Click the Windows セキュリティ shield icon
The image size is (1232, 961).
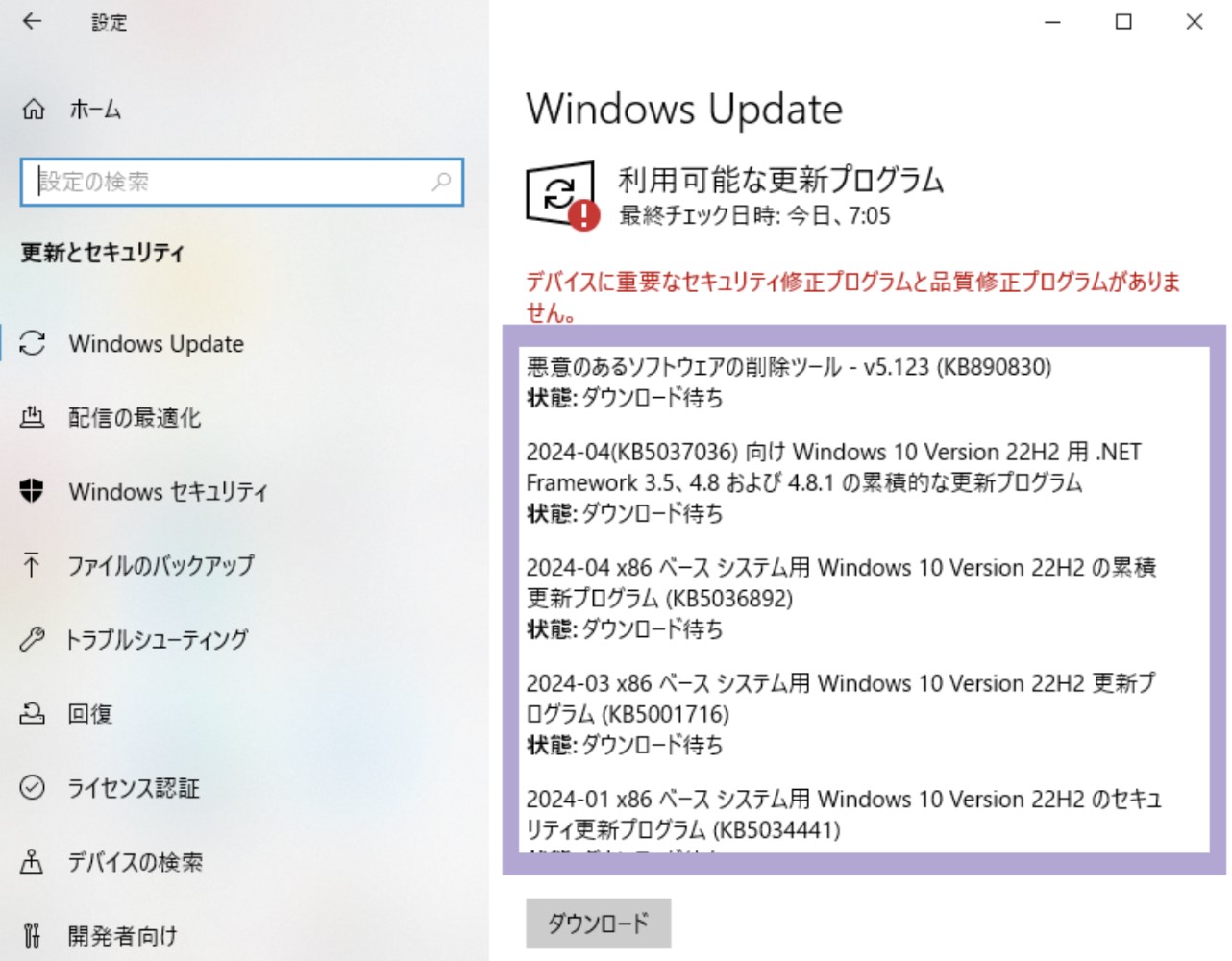33,491
